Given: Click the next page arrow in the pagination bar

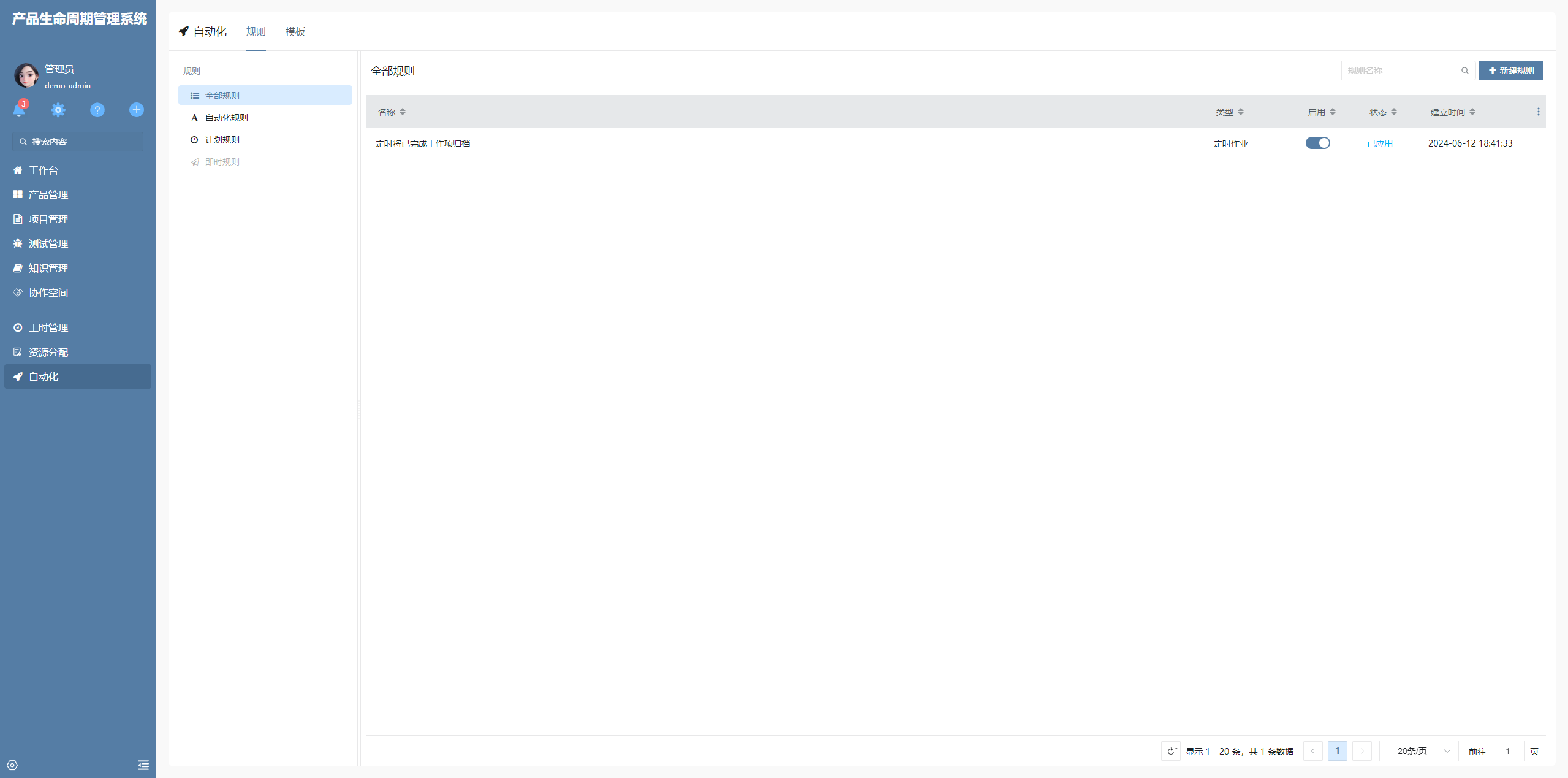Looking at the screenshot, I should (1362, 751).
